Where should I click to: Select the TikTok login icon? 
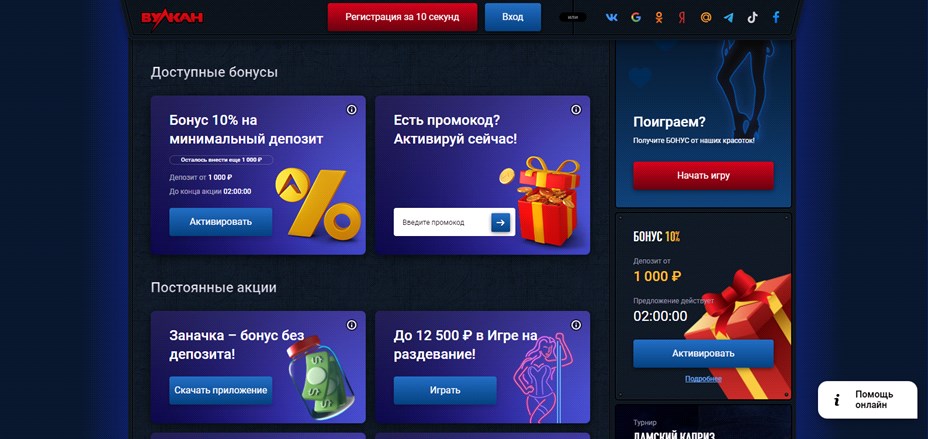click(752, 17)
